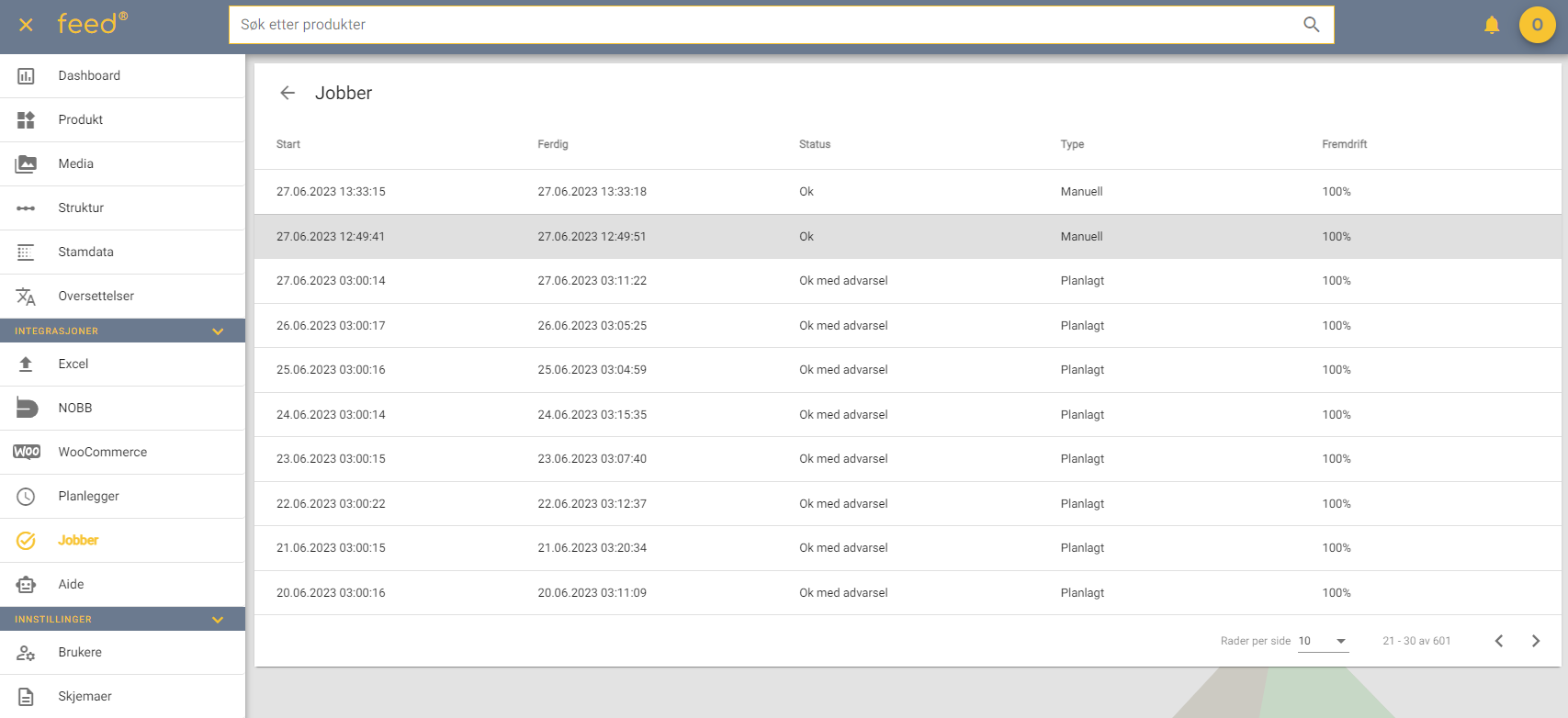Select job started 25.06.2023 03:00:16
Viewport: 1568px width, 718px height.
908,370
